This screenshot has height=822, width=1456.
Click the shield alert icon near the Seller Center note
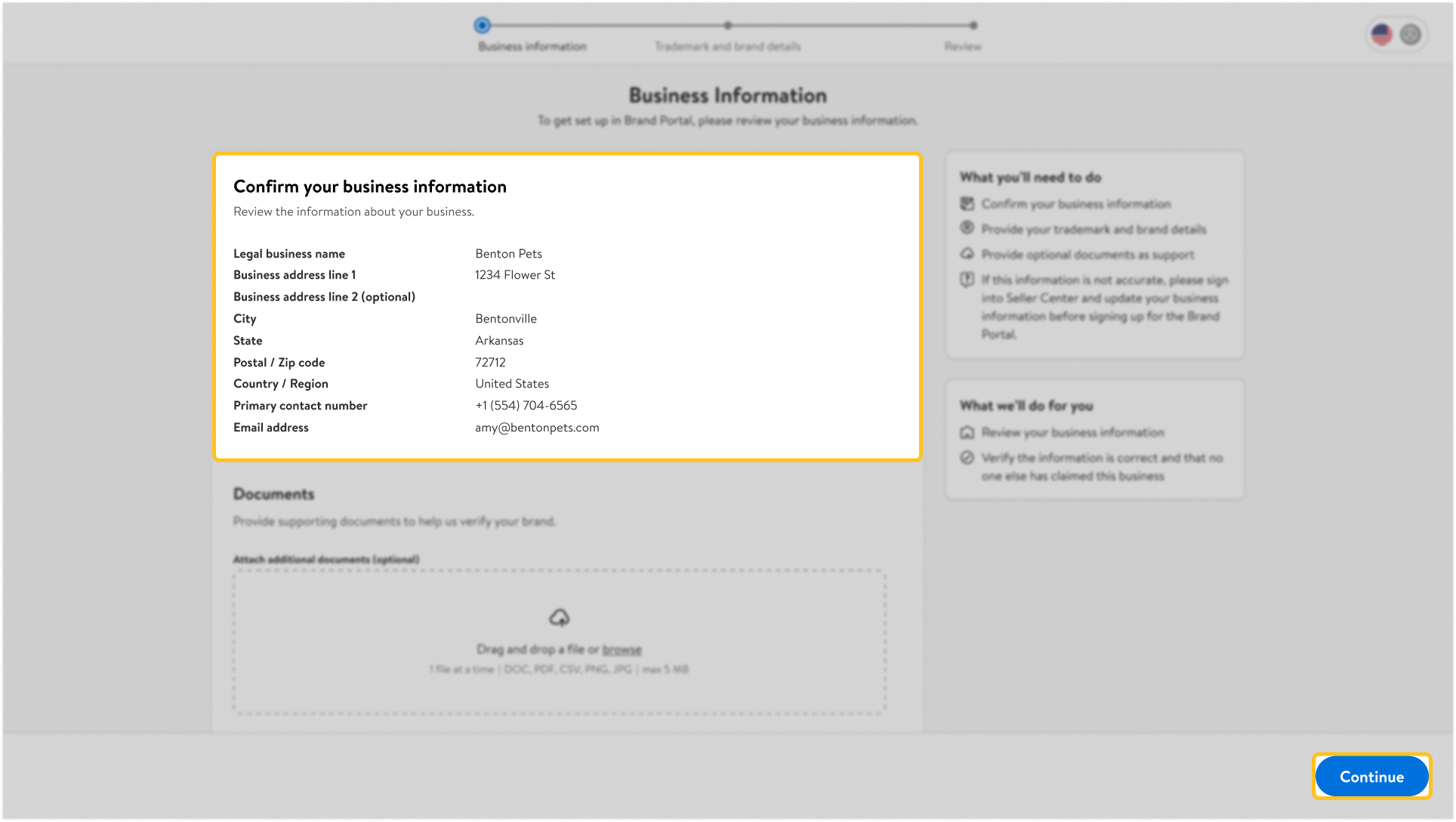(967, 280)
